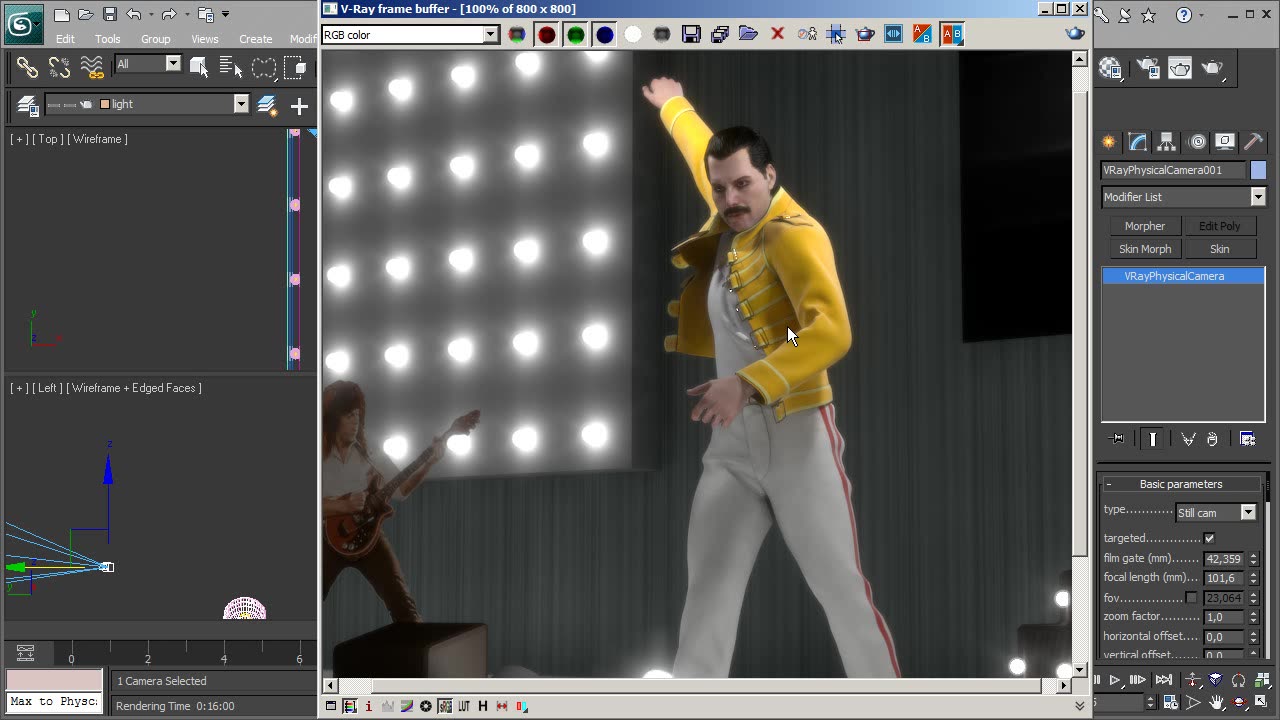Screen dimensions: 1280x720
Task: Switch to the Hierarchy panel tab
Action: click(1166, 142)
